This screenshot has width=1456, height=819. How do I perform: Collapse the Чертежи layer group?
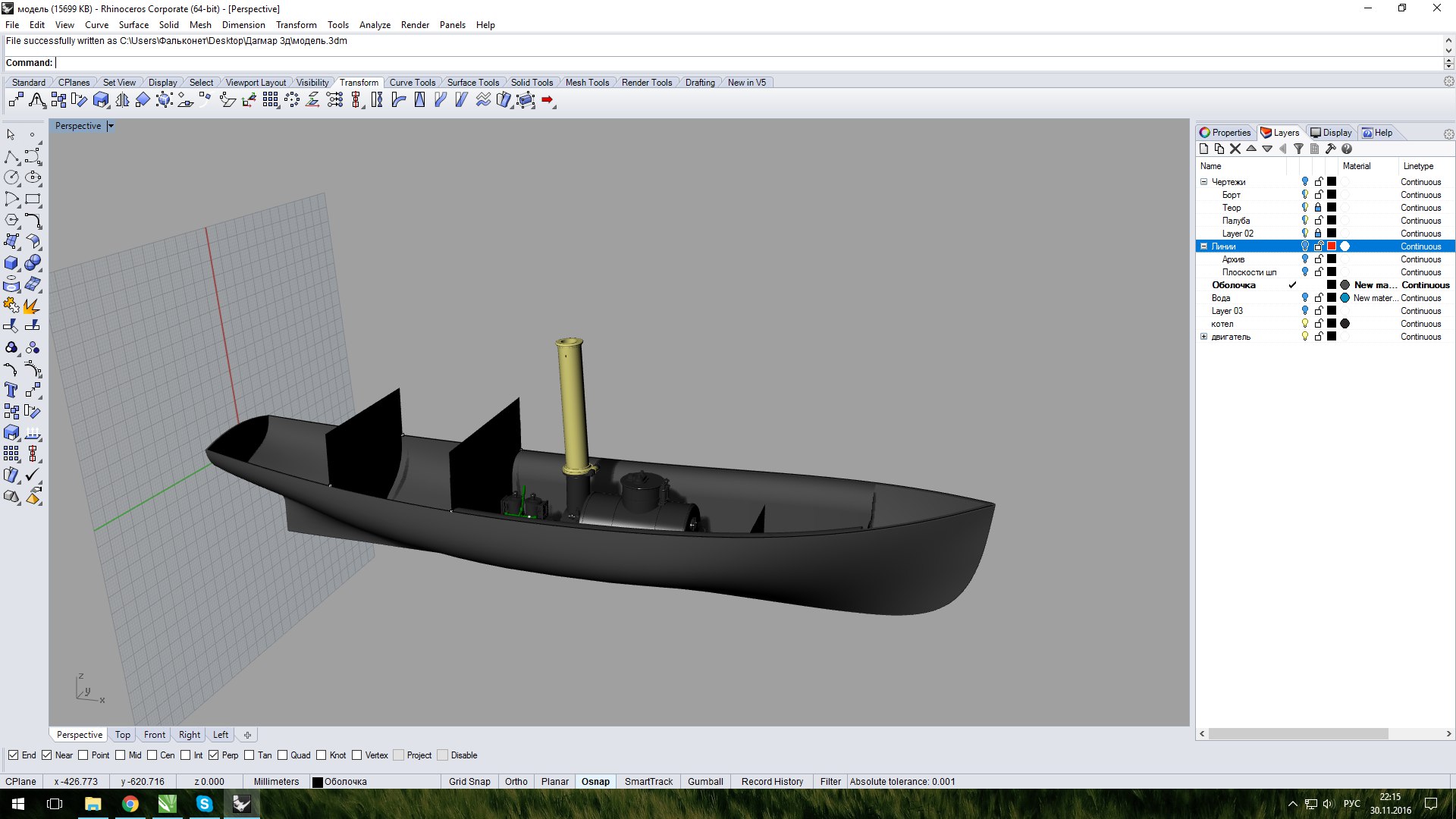click(1203, 182)
